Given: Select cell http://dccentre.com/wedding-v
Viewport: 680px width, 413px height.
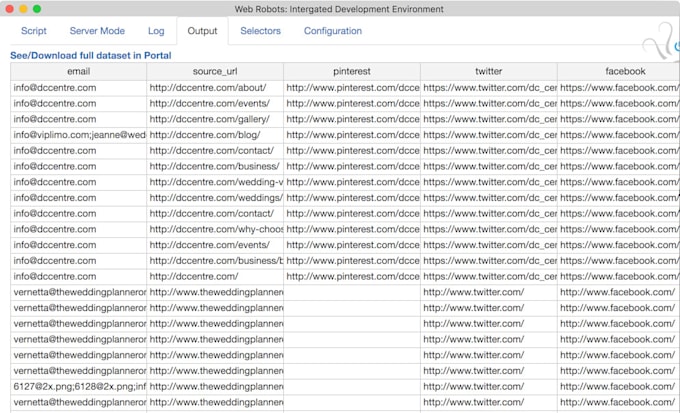Looking at the screenshot, I should 215,182.
